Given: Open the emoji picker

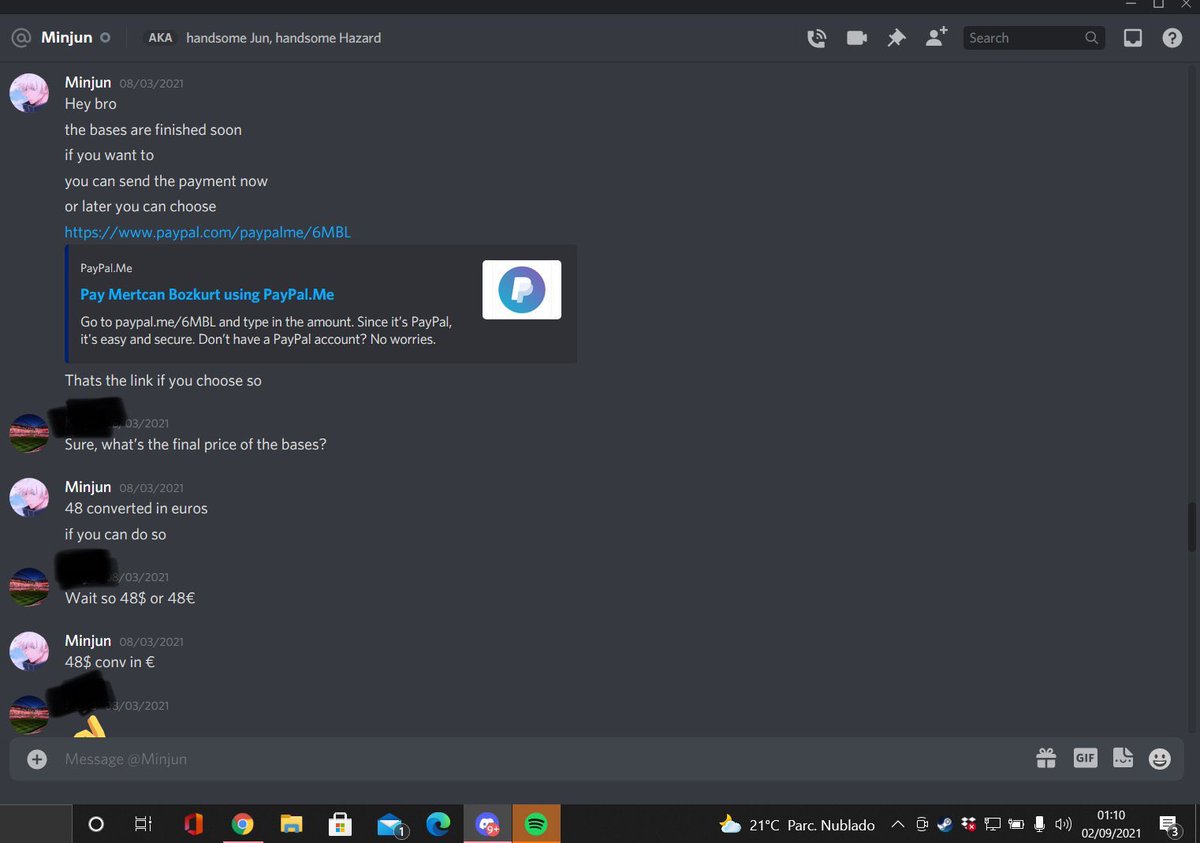Looking at the screenshot, I should [1160, 758].
